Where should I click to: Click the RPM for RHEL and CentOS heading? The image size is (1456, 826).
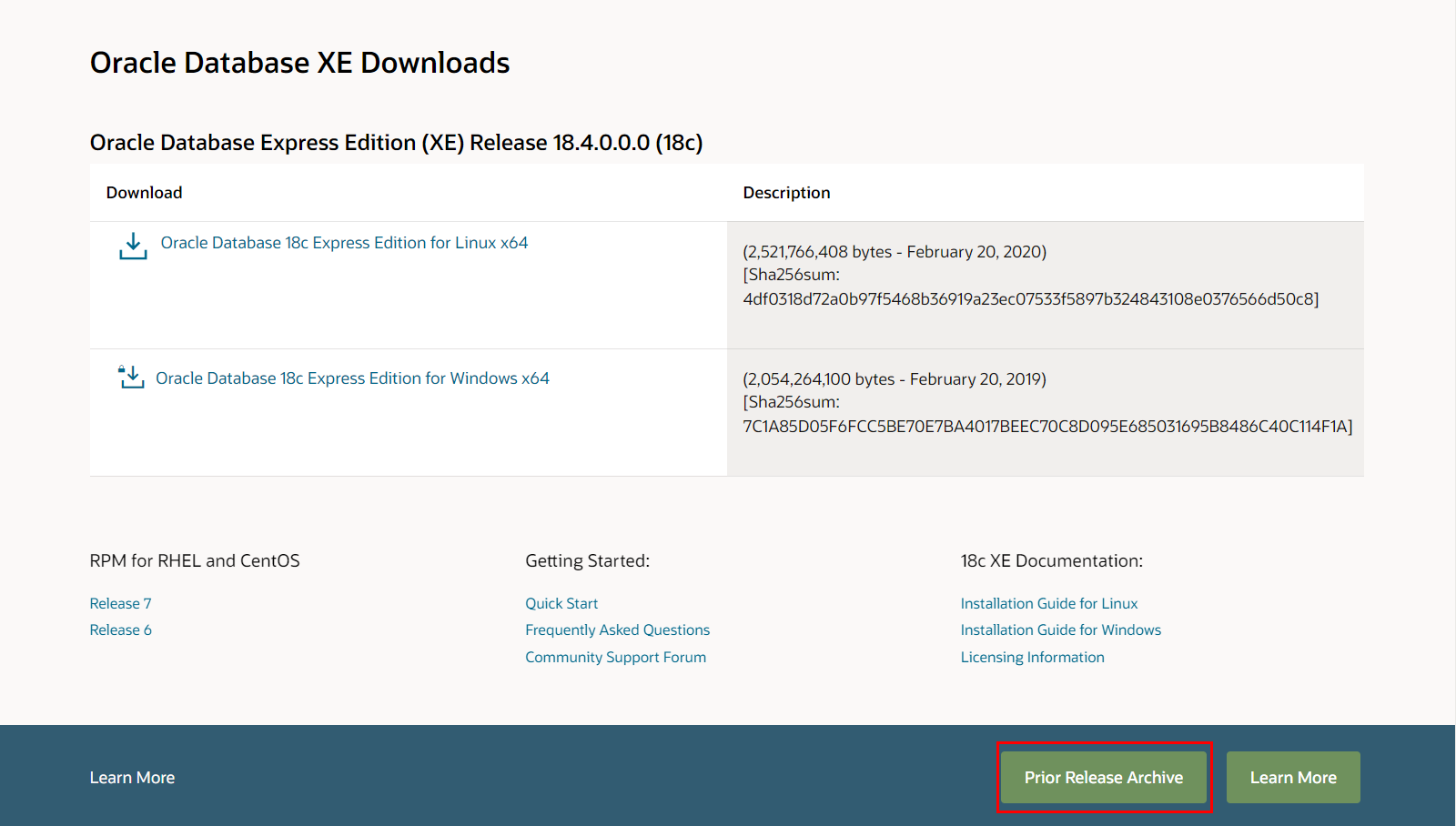pos(195,561)
